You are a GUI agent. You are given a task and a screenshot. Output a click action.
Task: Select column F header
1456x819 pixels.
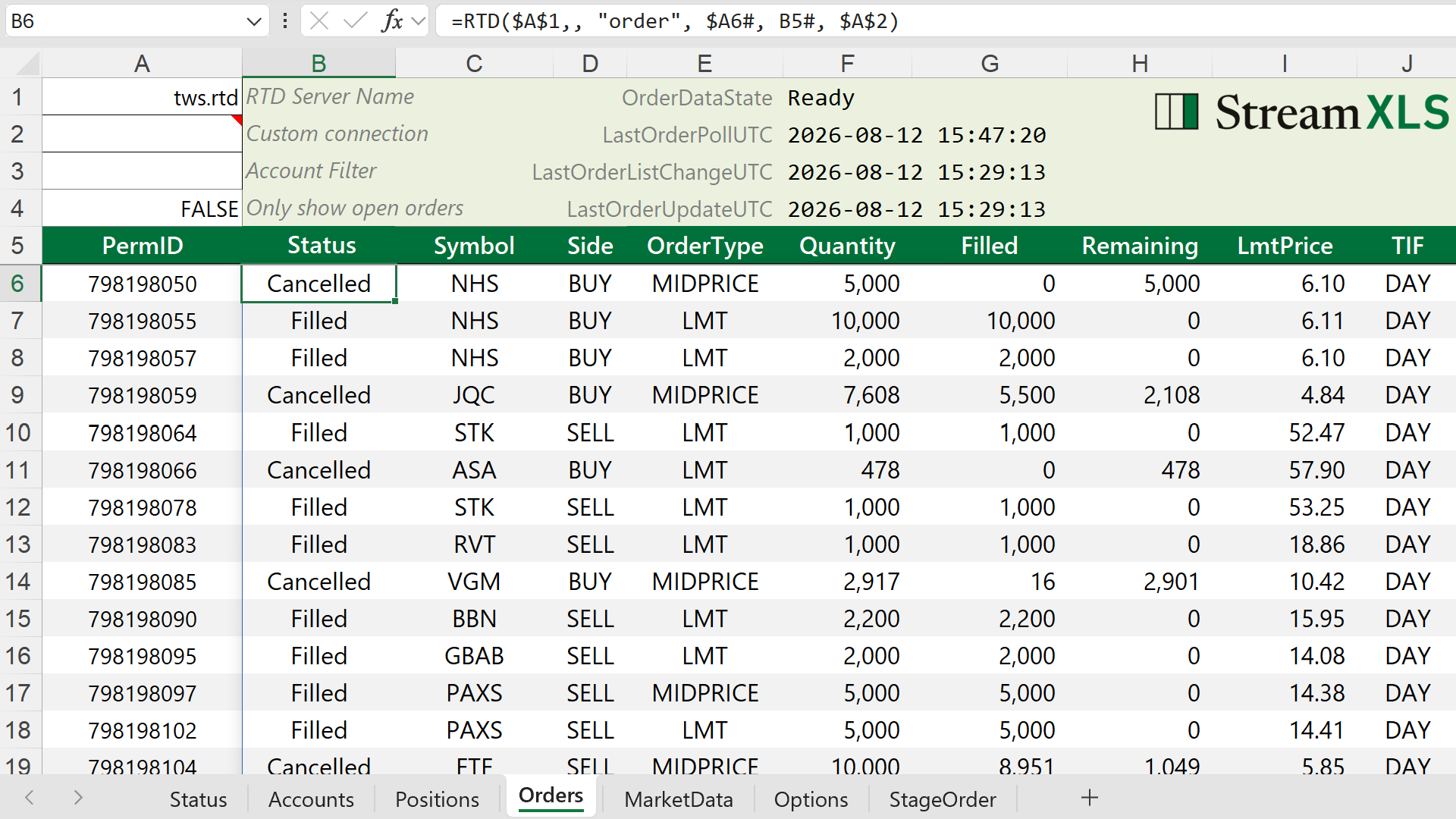click(847, 63)
